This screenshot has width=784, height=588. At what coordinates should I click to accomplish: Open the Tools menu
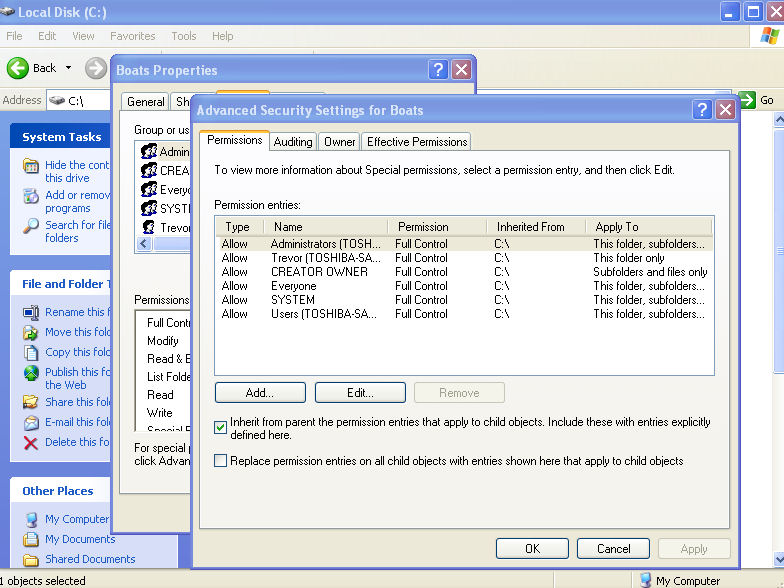(184, 36)
